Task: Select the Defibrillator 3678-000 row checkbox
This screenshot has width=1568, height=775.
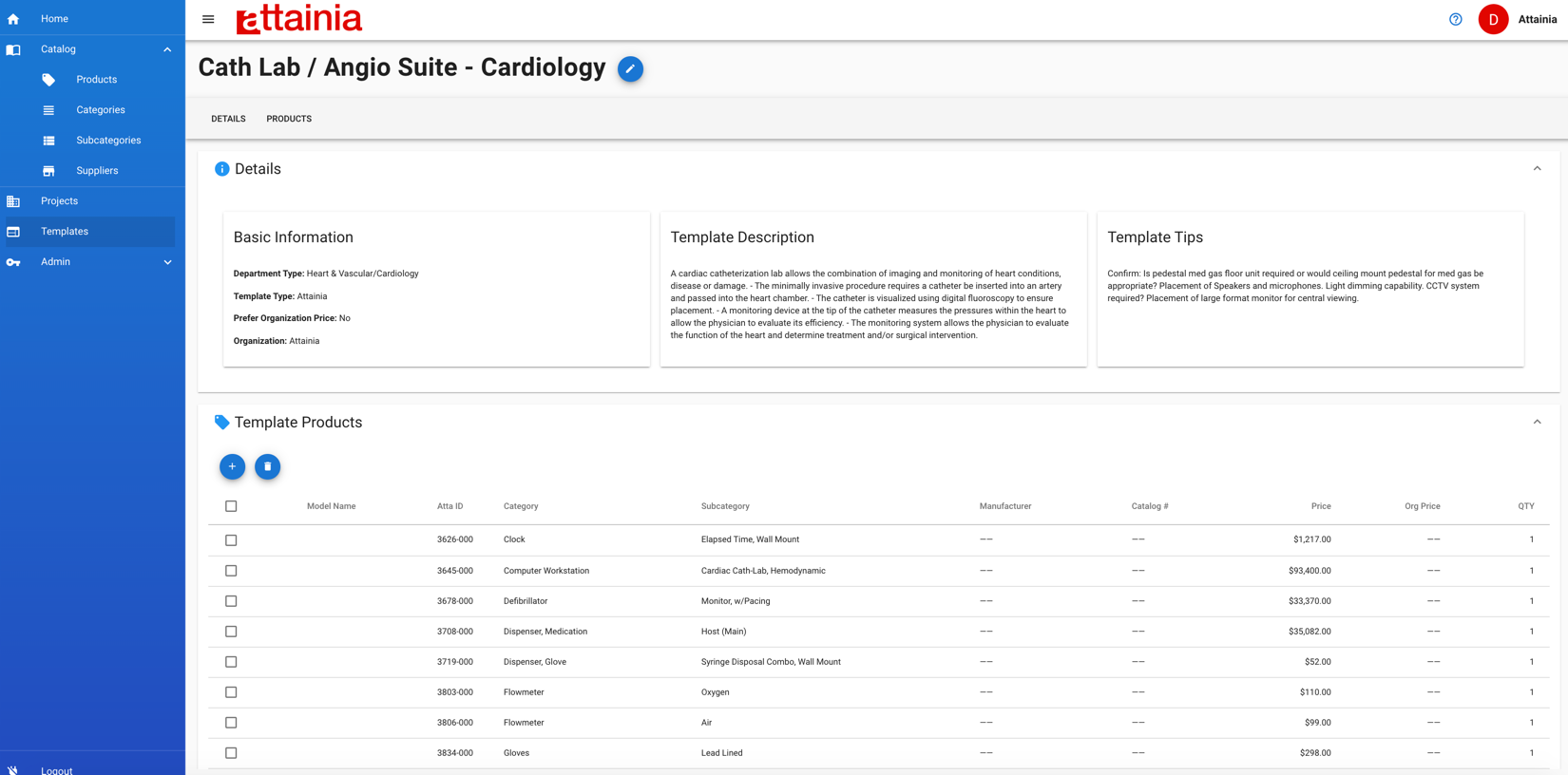Action: click(x=231, y=601)
